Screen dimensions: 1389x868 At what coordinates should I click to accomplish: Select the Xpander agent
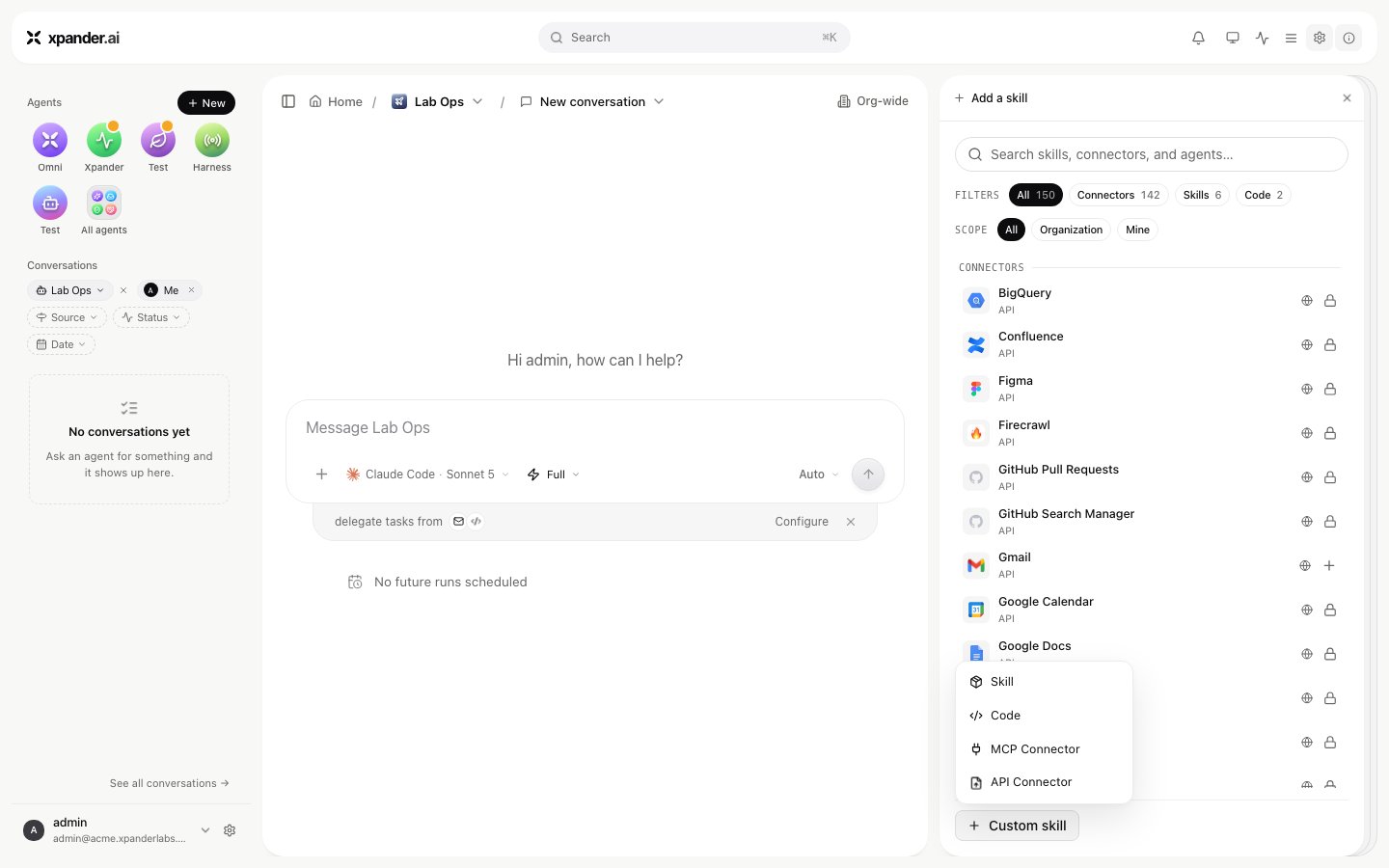104,148
